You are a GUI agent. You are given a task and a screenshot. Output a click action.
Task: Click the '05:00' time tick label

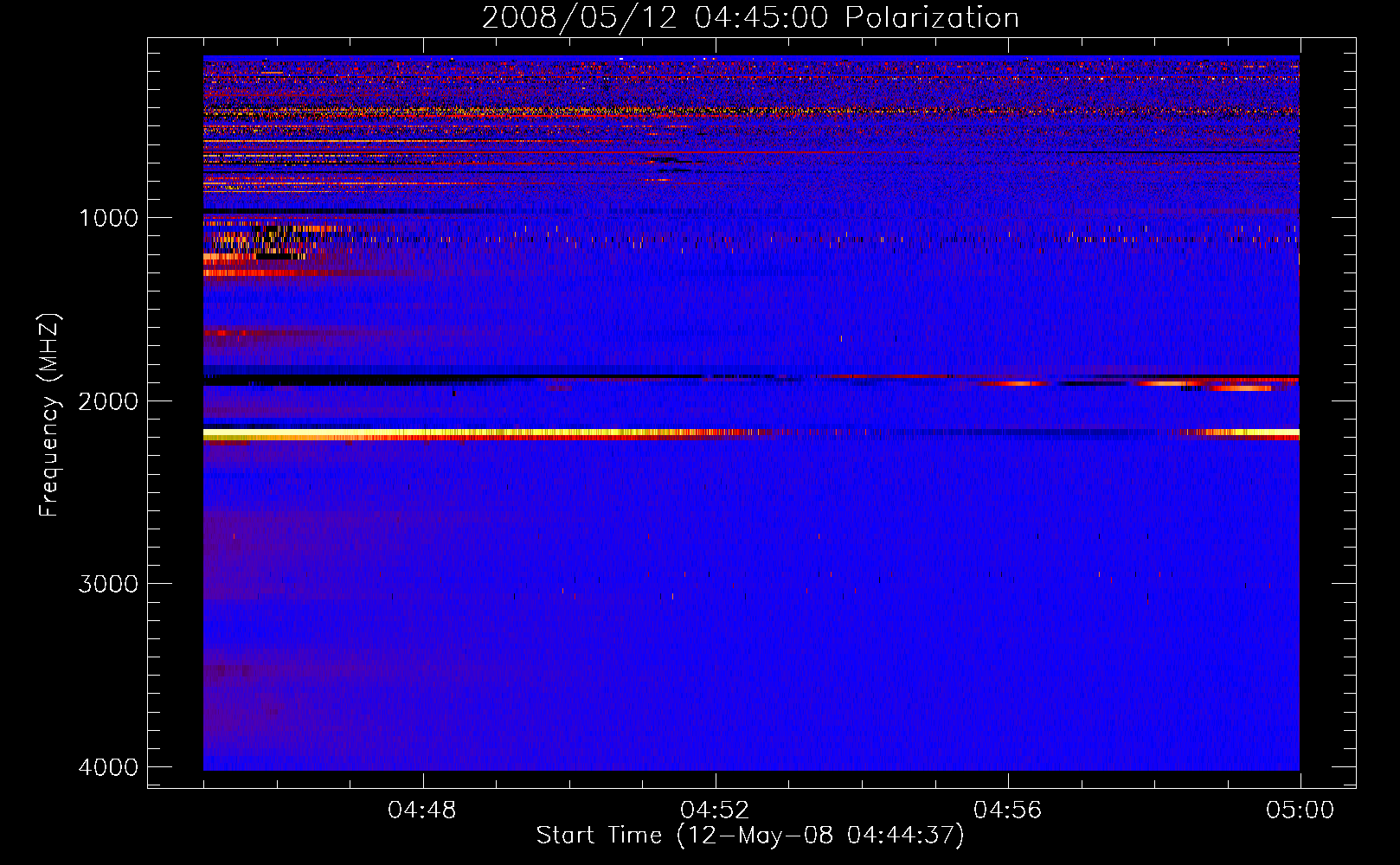point(1300,811)
